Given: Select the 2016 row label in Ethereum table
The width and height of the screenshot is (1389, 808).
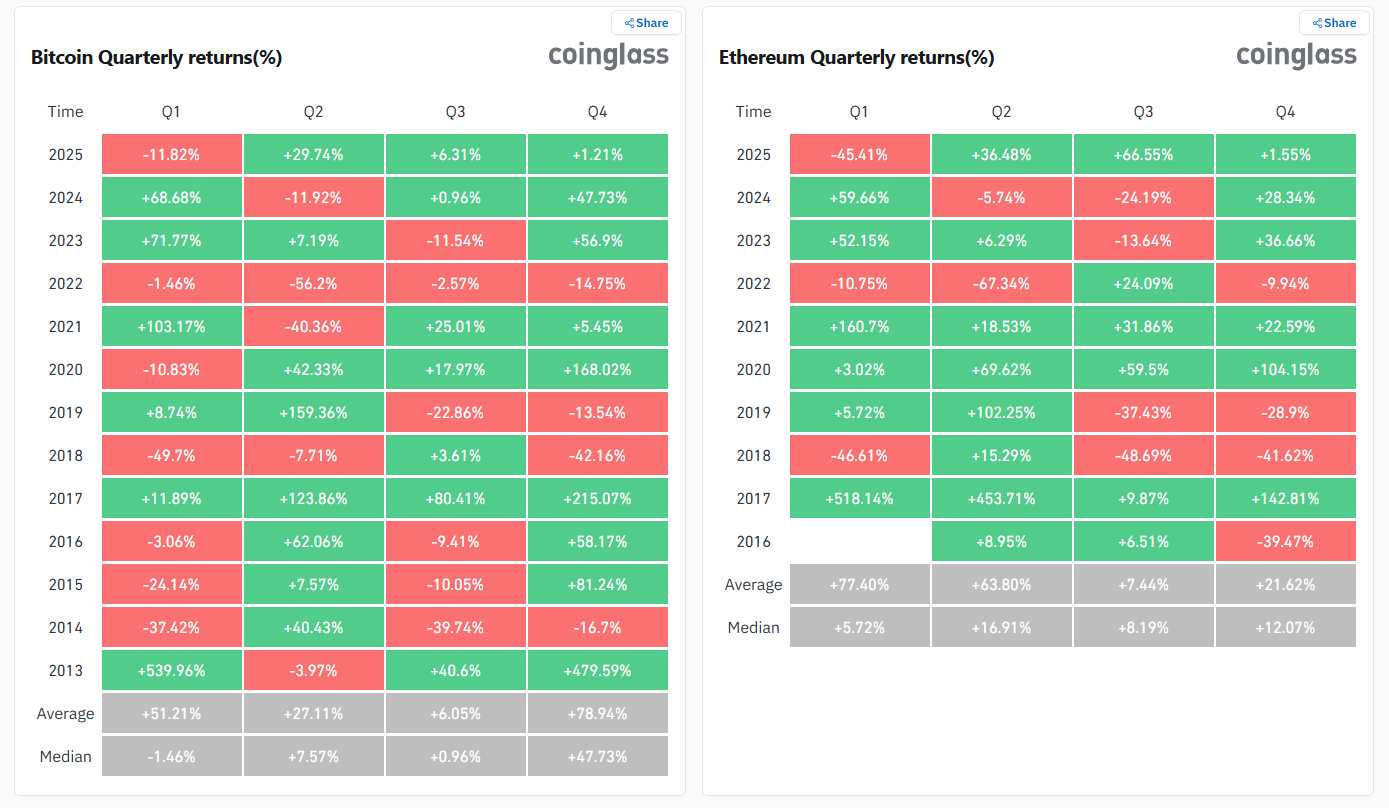Looking at the screenshot, I should [x=754, y=542].
